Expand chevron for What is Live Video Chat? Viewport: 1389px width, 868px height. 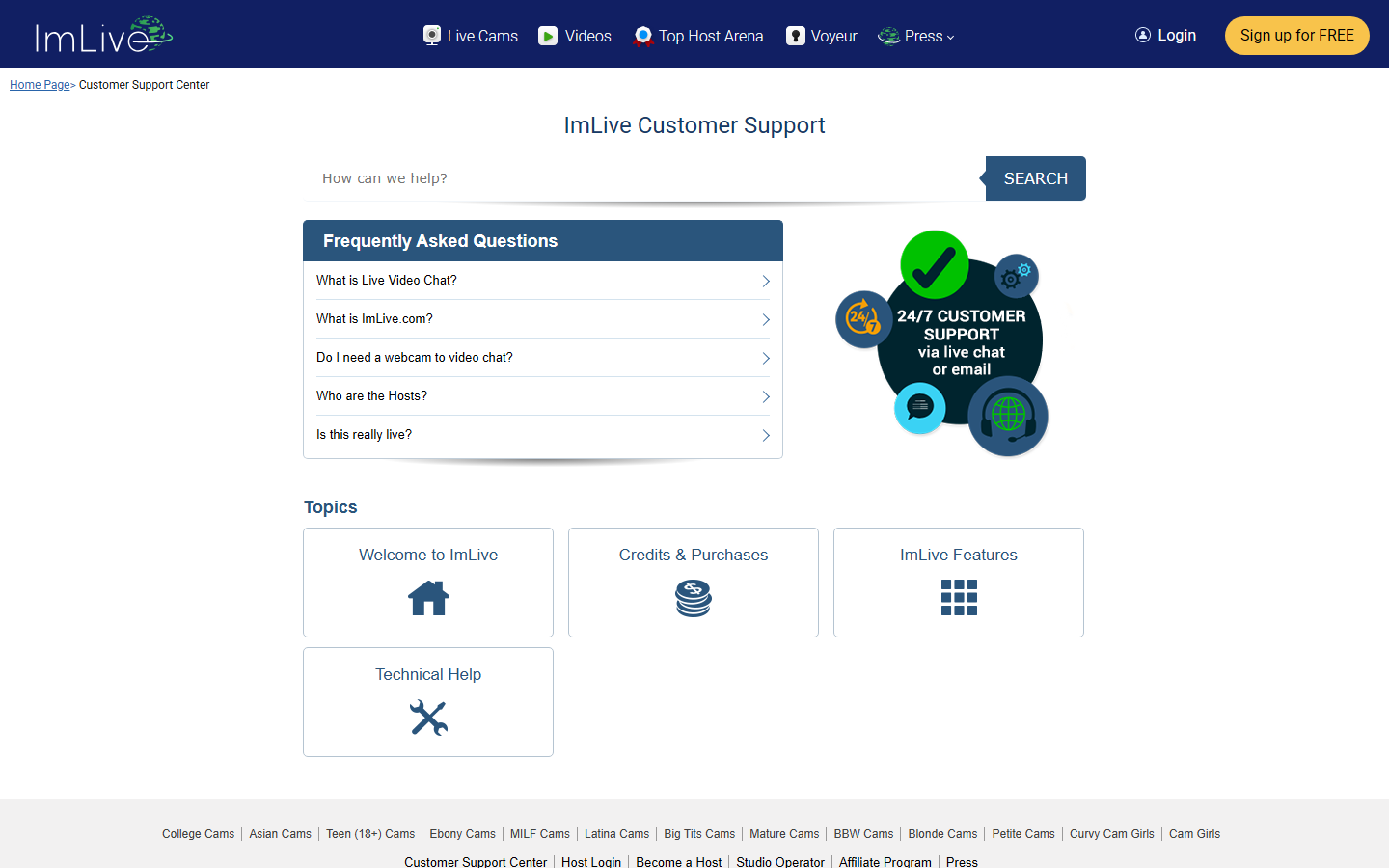(766, 281)
